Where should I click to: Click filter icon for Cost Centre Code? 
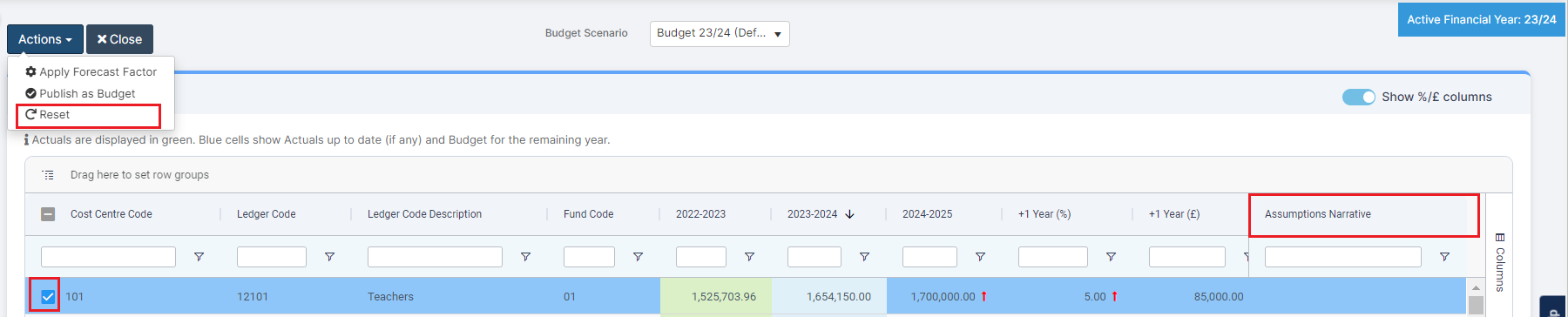click(199, 257)
